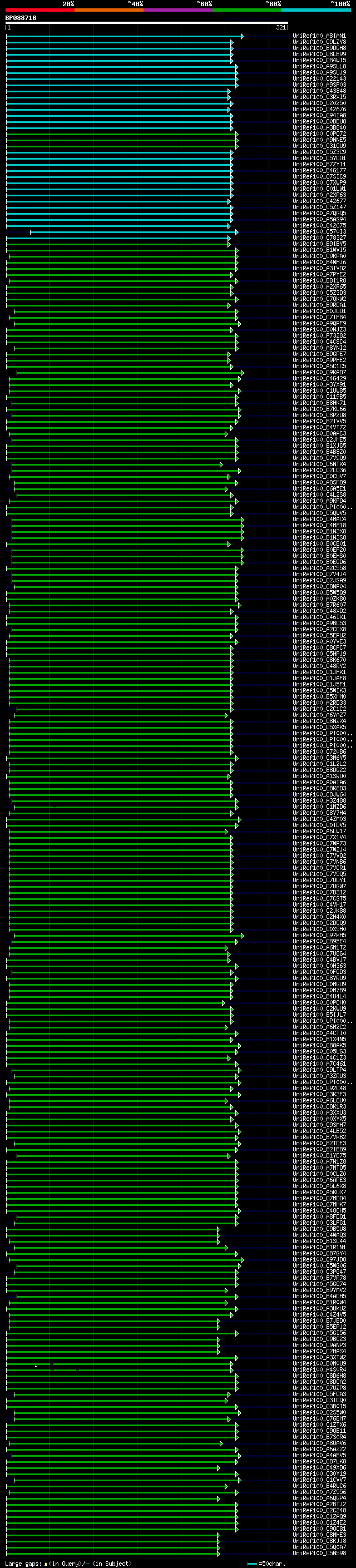Select the UniRef100_O22143 hit label
The width and height of the screenshot is (356, 1568).
coord(319,78)
